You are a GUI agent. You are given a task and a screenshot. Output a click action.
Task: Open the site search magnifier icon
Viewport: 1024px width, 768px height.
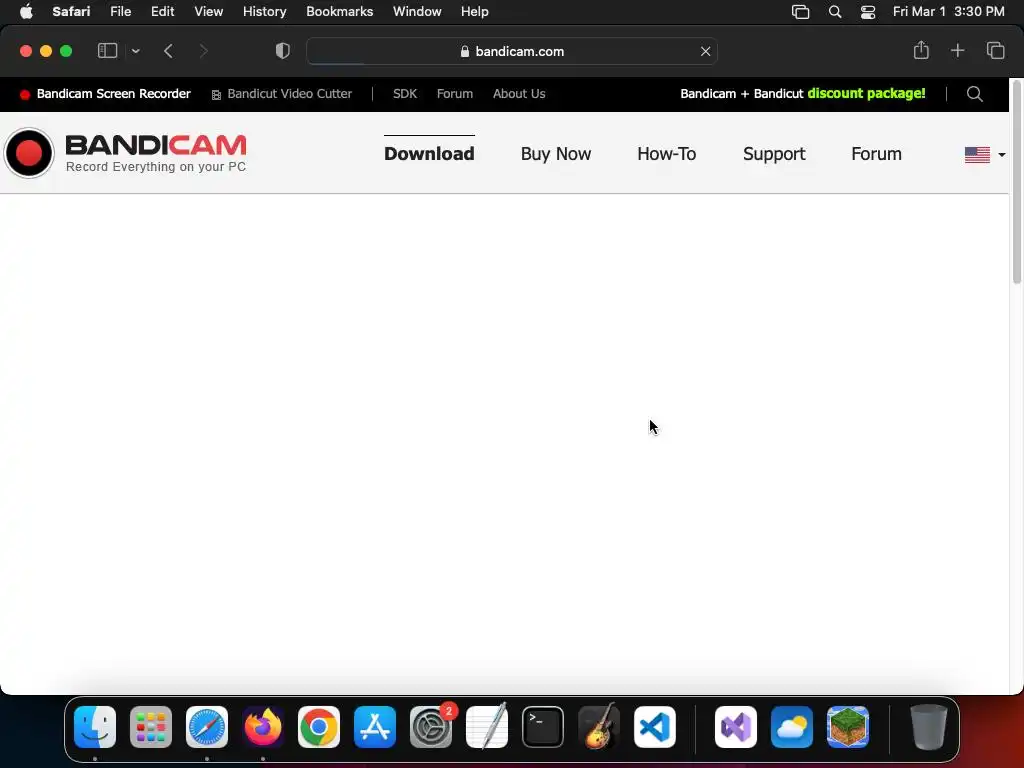tap(974, 94)
